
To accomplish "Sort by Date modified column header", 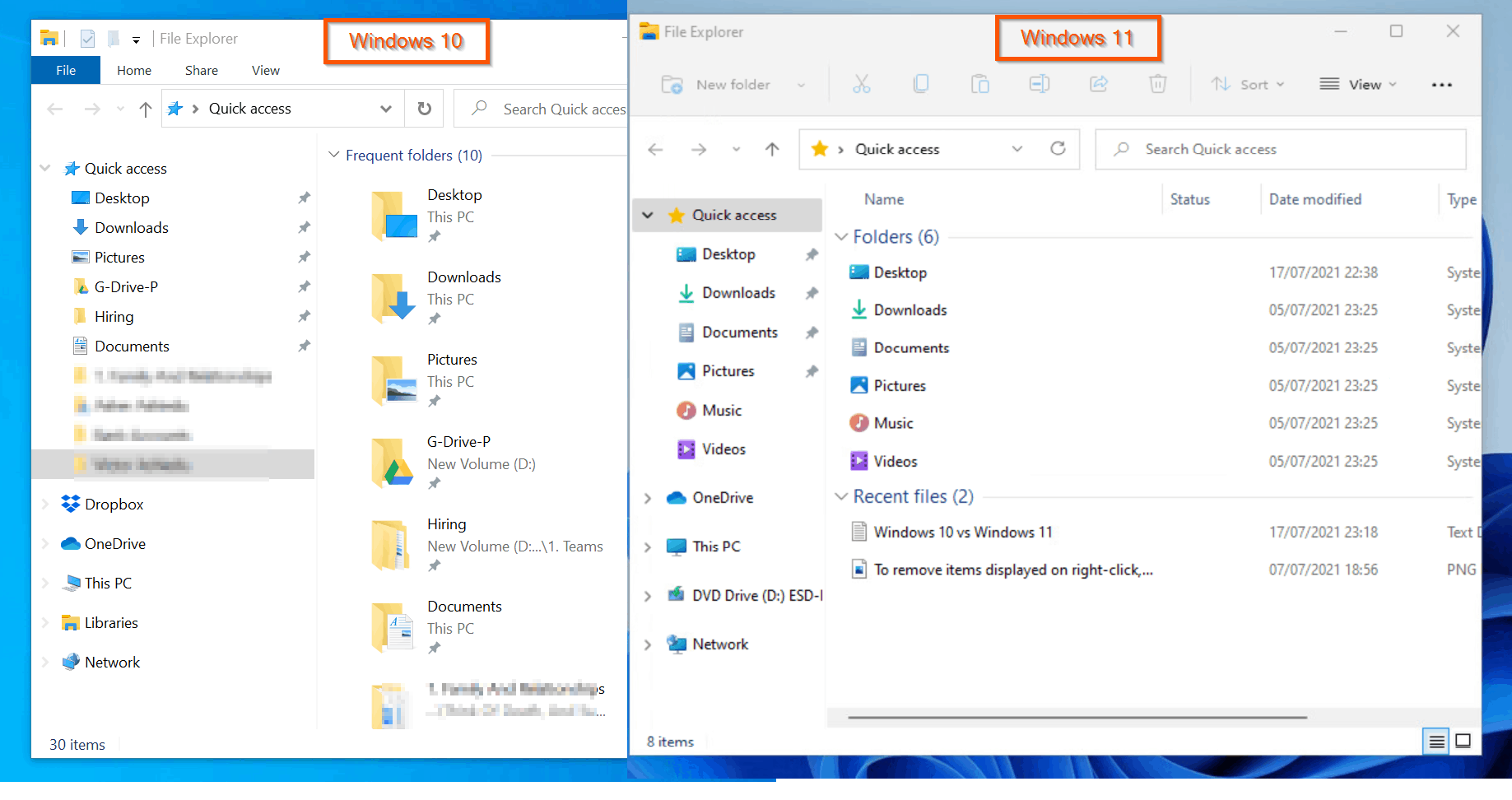I will [1315, 199].
